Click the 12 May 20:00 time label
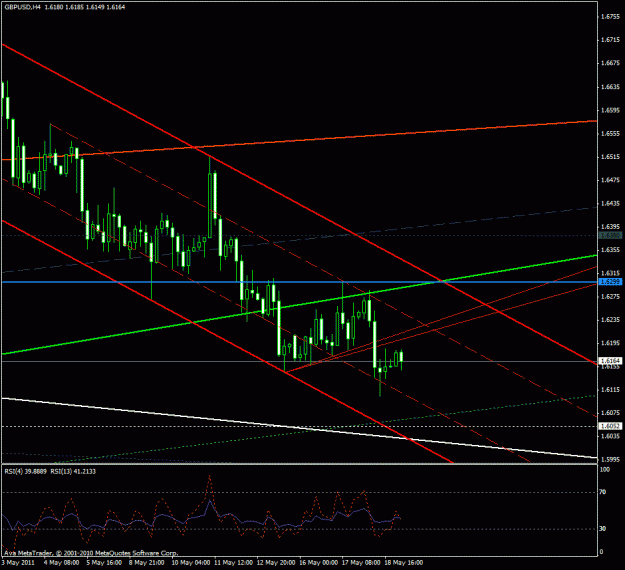 pyautogui.click(x=276, y=563)
